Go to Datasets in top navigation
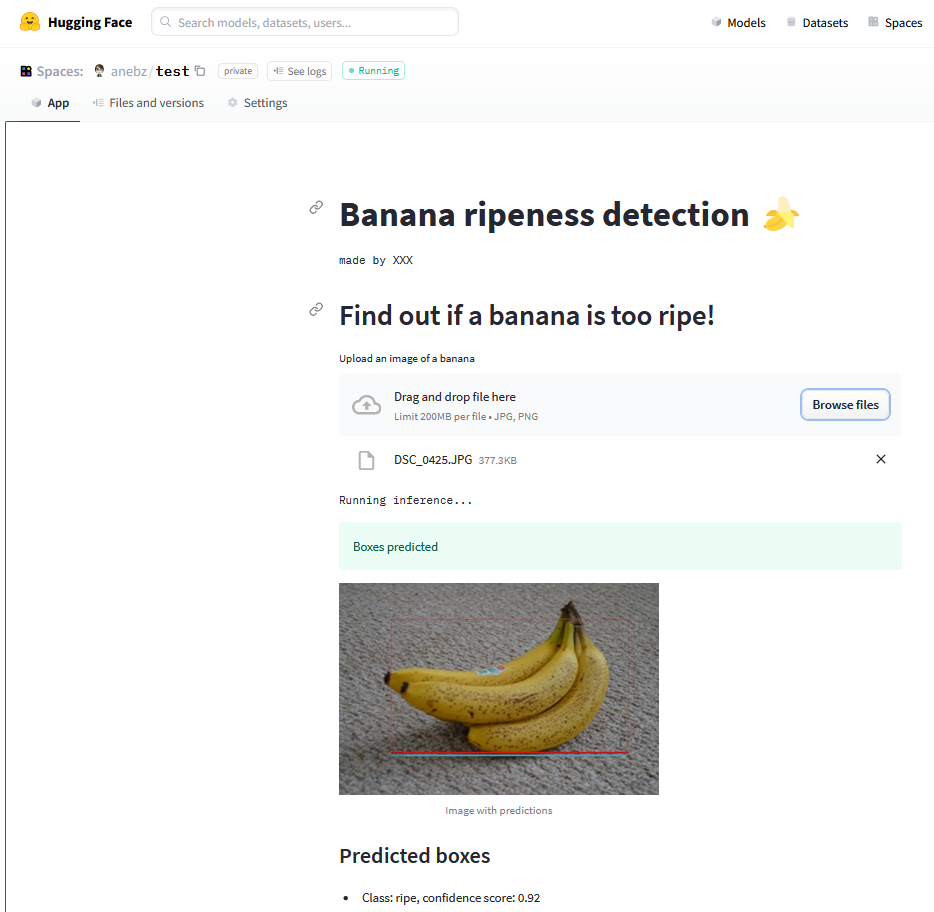The height and width of the screenshot is (912, 934). tap(817, 23)
